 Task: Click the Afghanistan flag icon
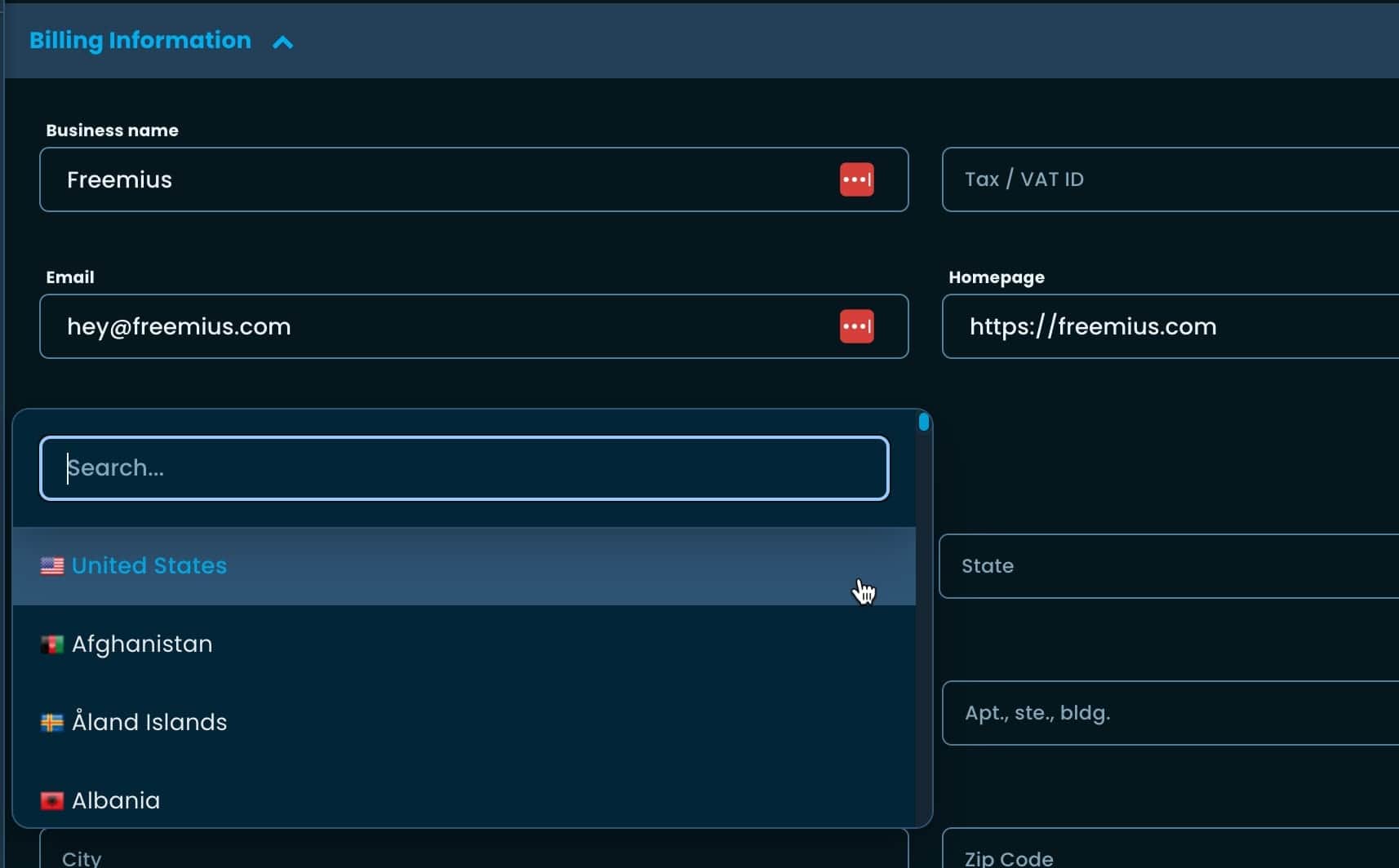pyautogui.click(x=52, y=644)
